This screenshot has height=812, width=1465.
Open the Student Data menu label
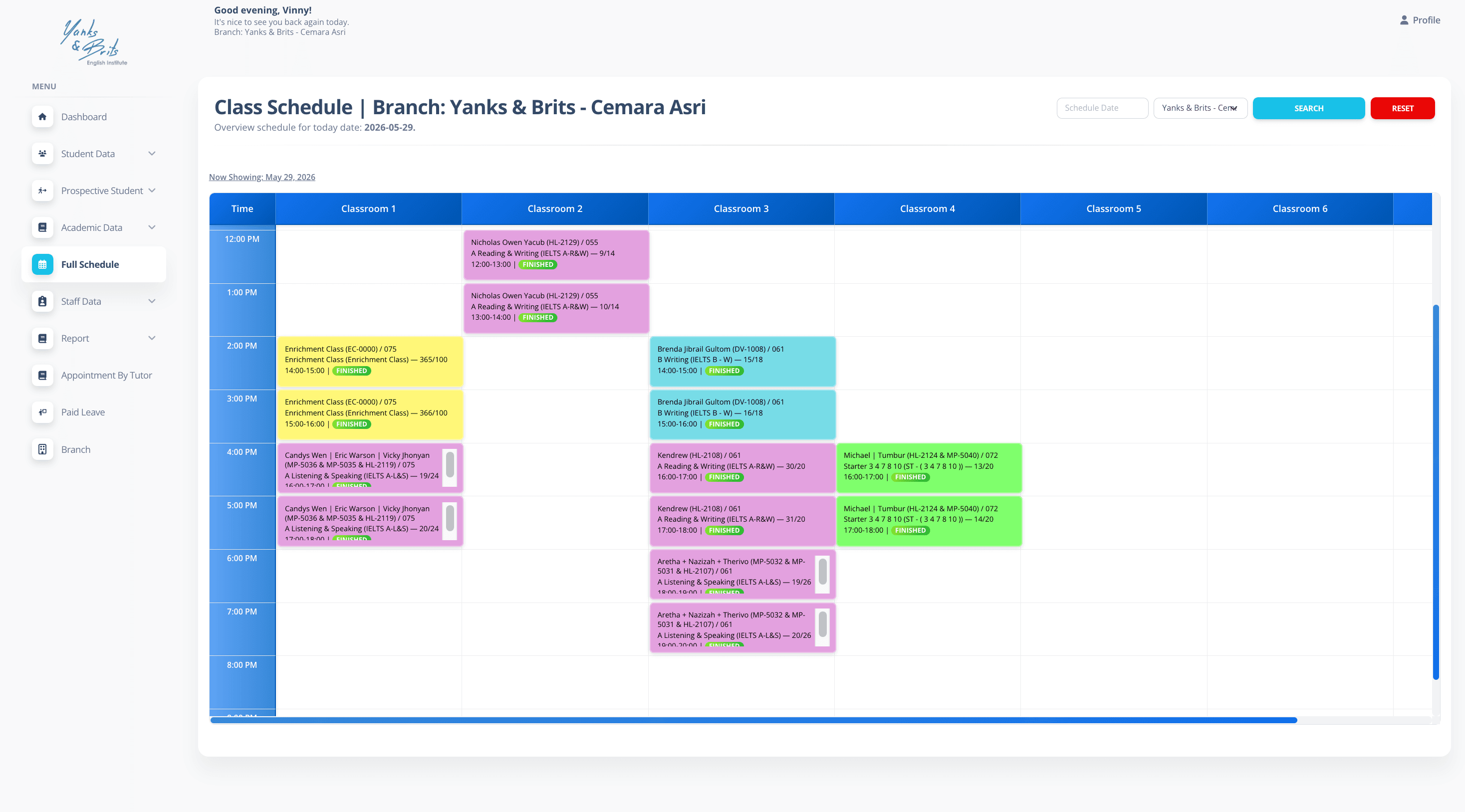[x=88, y=154]
